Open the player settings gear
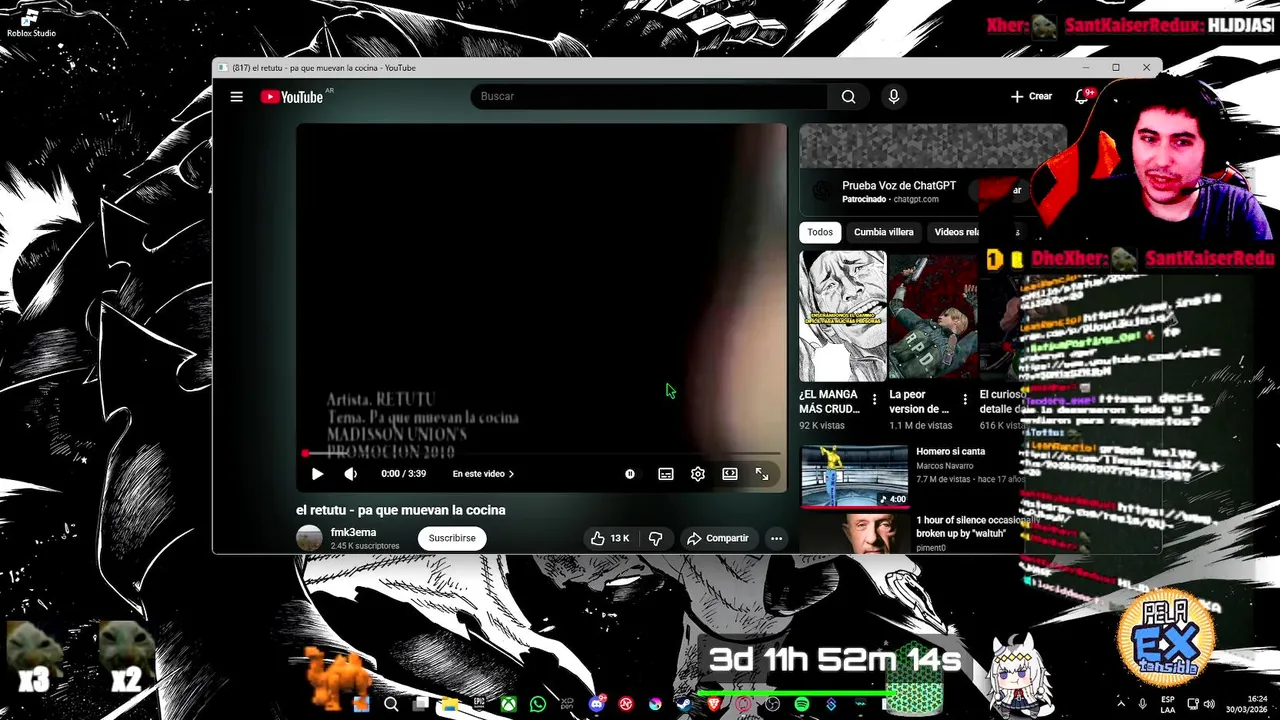This screenshot has width=1280, height=720. coord(698,474)
